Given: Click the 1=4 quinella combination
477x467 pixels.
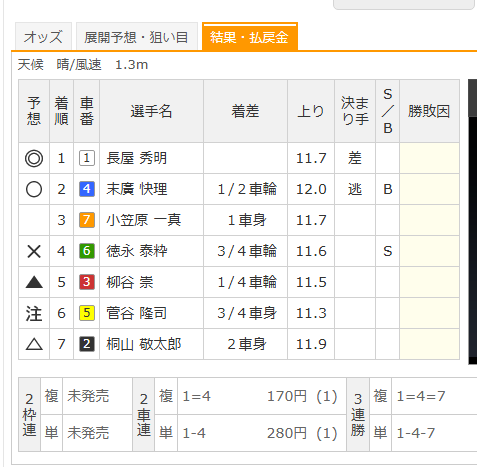Looking at the screenshot, I should click(x=197, y=396).
